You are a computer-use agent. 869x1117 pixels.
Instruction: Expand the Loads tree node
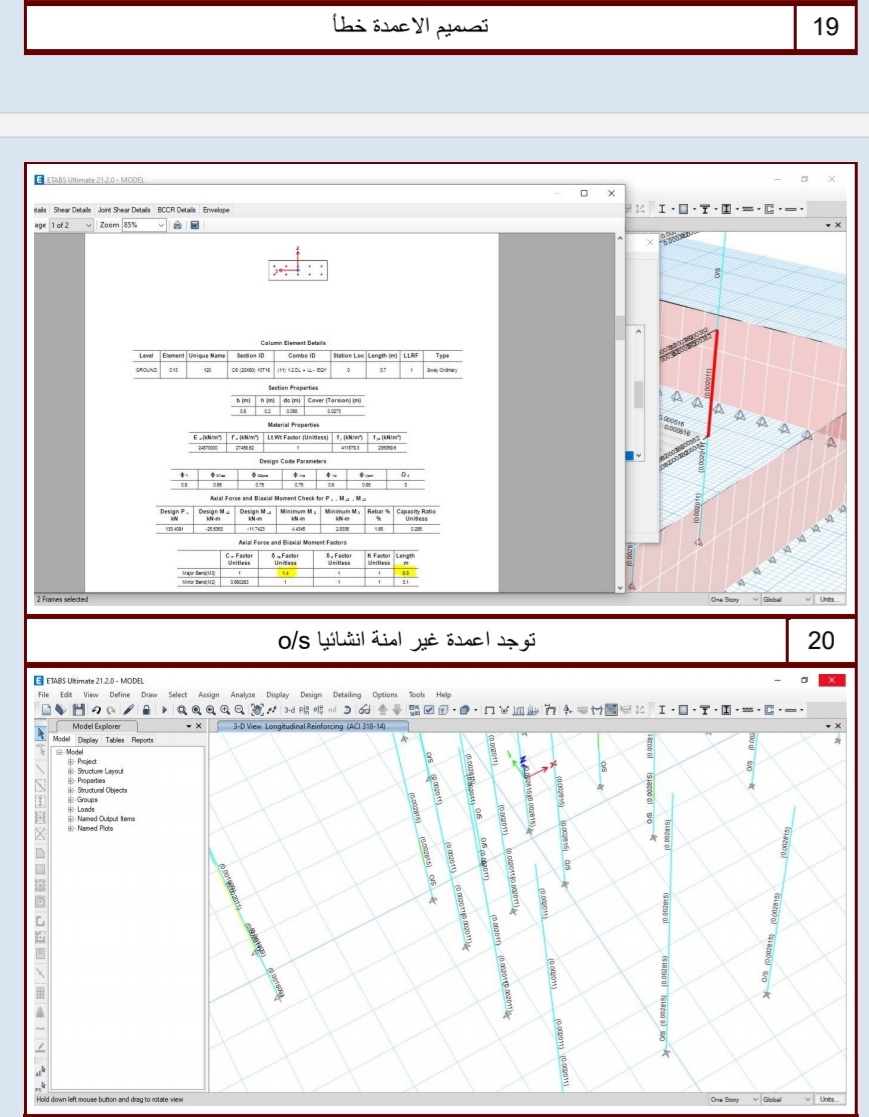coord(71,809)
